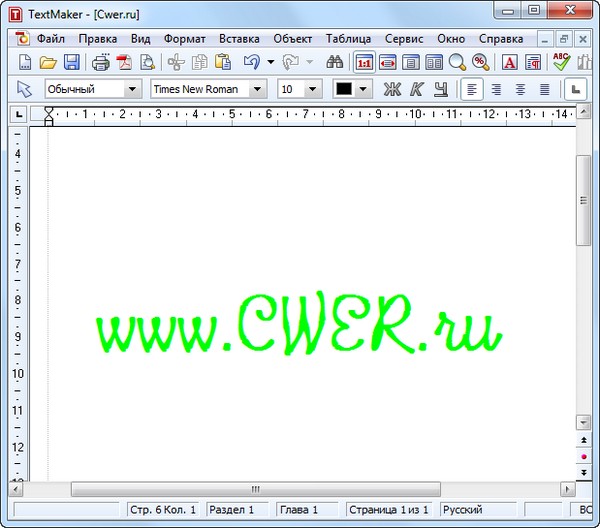Show full page view icon

pyautogui.click(x=411, y=62)
